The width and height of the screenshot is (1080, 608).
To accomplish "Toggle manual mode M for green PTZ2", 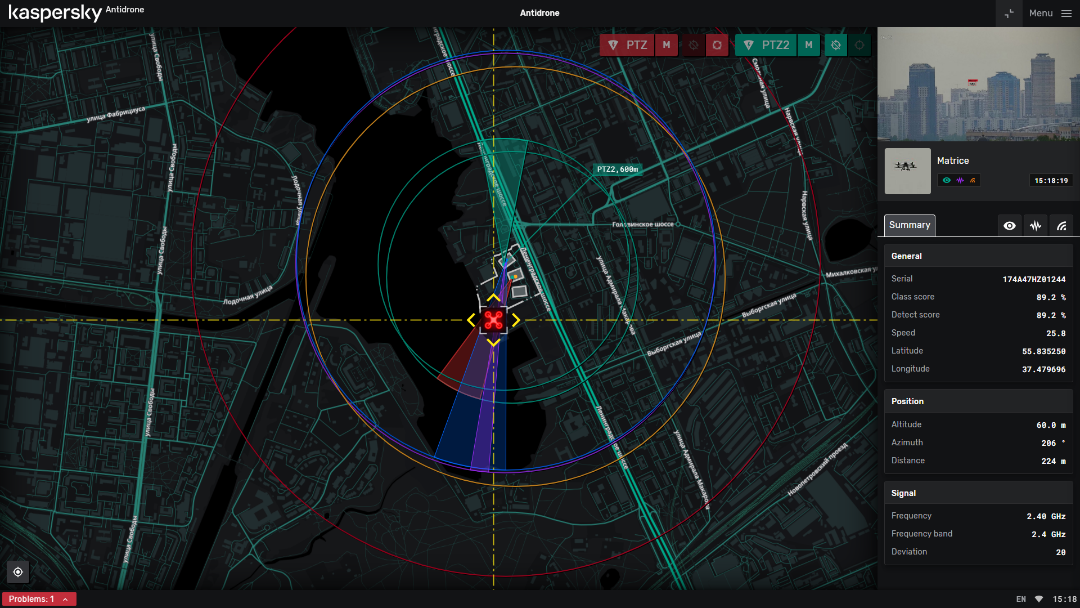I will 809,45.
